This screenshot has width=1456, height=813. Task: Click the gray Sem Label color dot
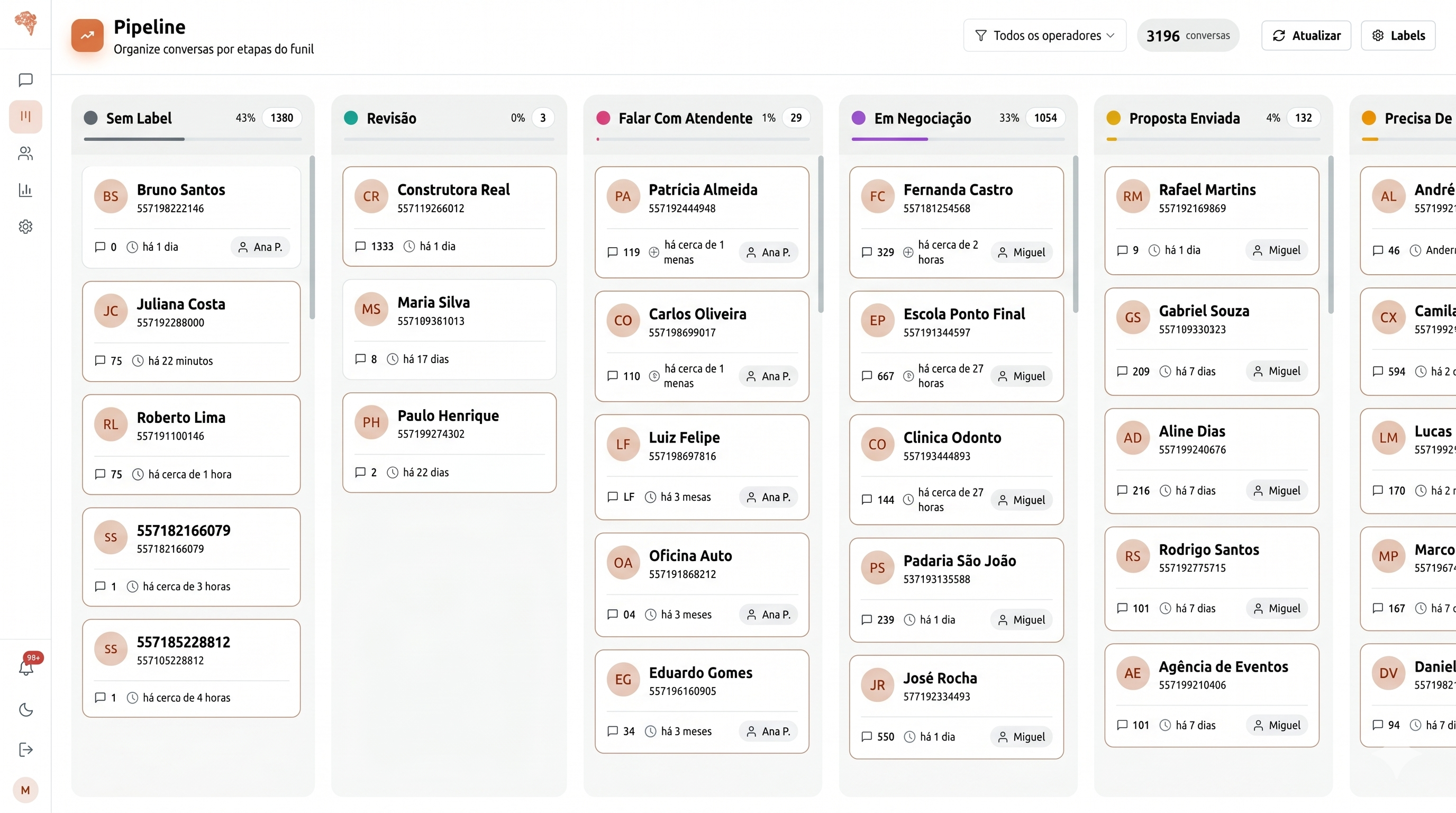pyautogui.click(x=91, y=118)
